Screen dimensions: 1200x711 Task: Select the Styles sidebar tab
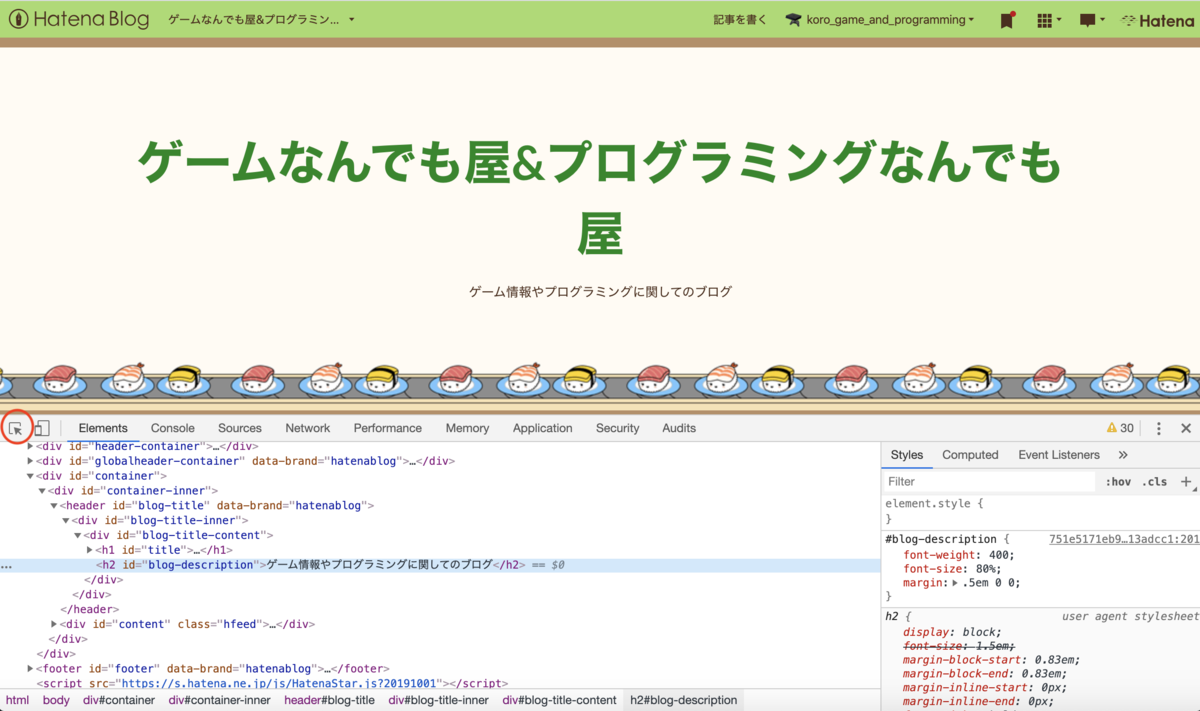pyautogui.click(x=907, y=455)
